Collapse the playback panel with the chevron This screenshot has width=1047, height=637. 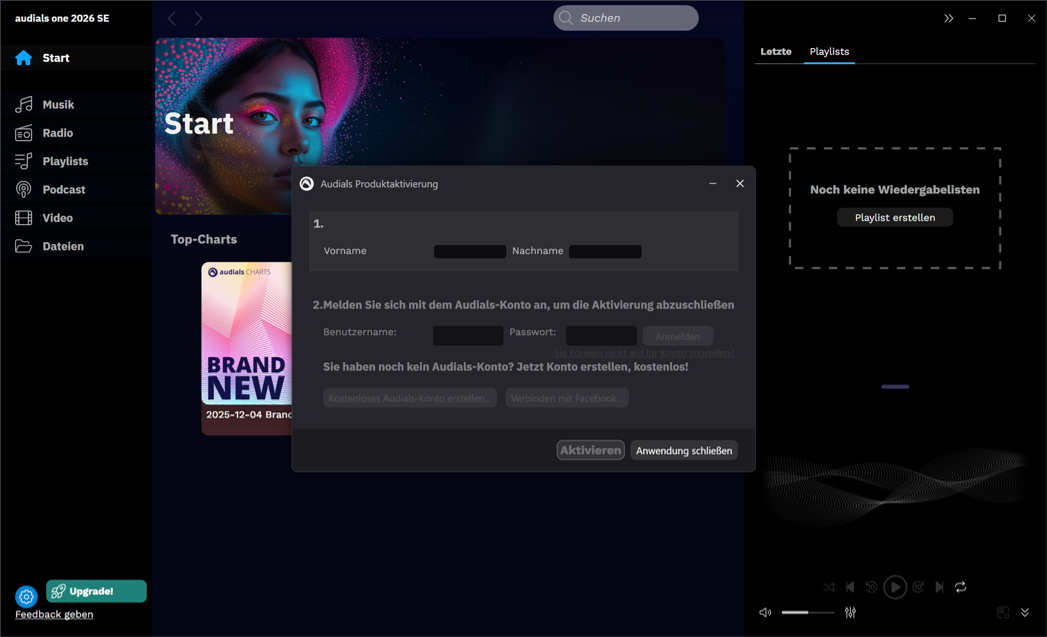1023,611
